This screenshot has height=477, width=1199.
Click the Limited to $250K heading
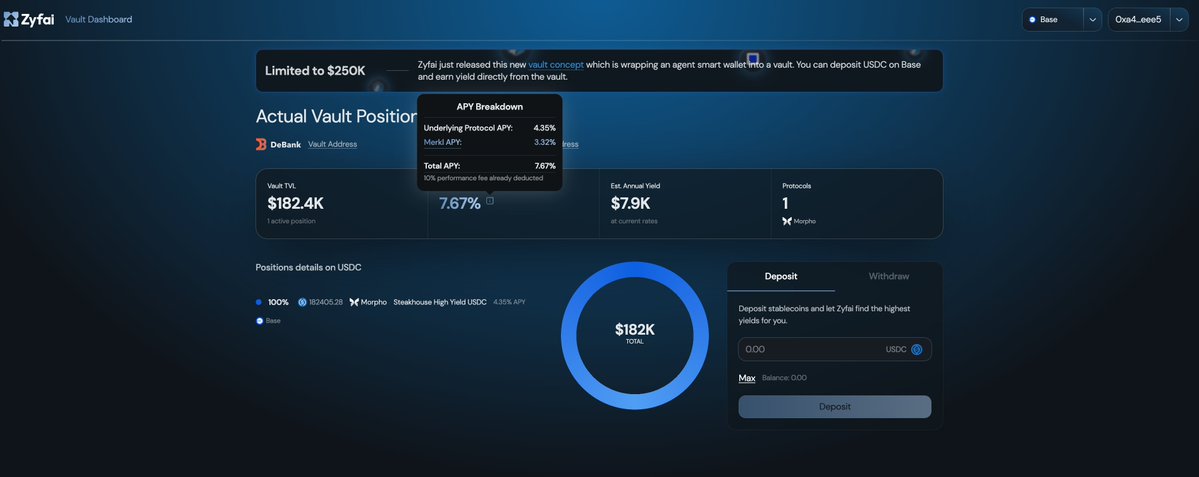[x=315, y=71]
